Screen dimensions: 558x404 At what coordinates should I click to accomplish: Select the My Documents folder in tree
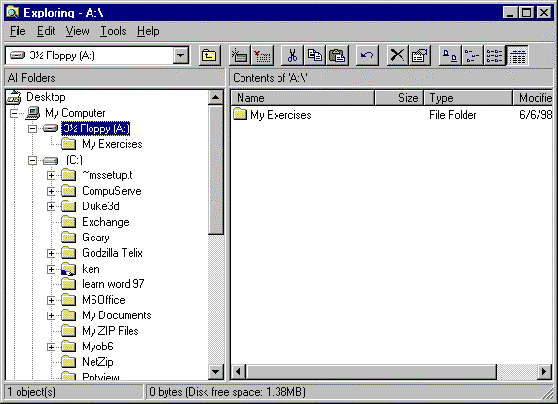117,315
